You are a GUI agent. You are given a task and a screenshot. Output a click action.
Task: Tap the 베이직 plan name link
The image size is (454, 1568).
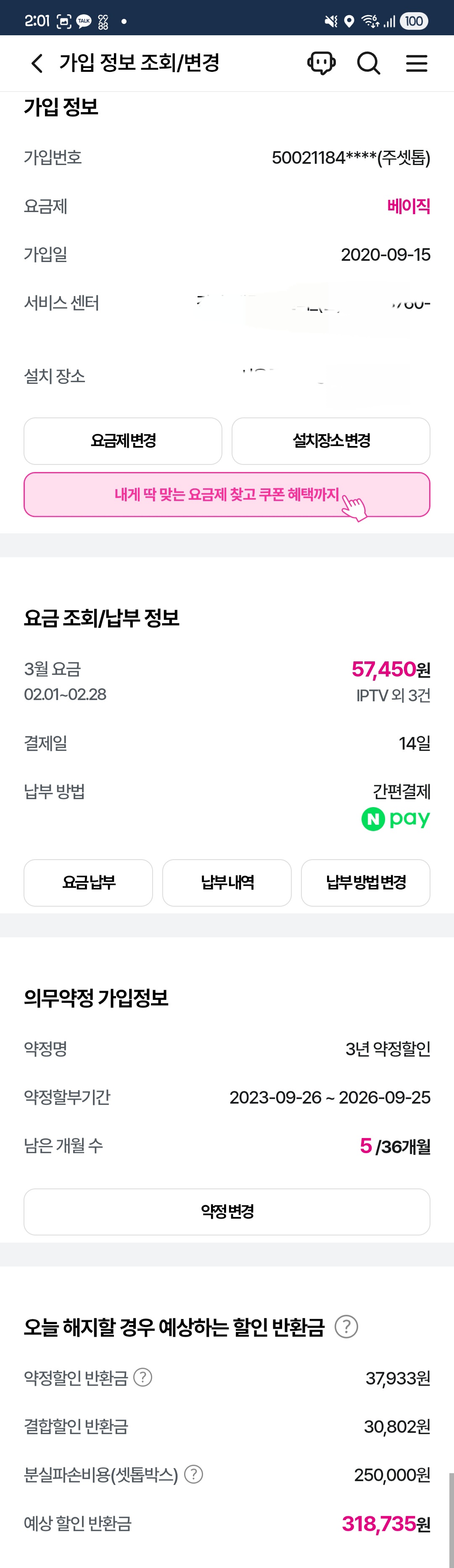click(408, 206)
